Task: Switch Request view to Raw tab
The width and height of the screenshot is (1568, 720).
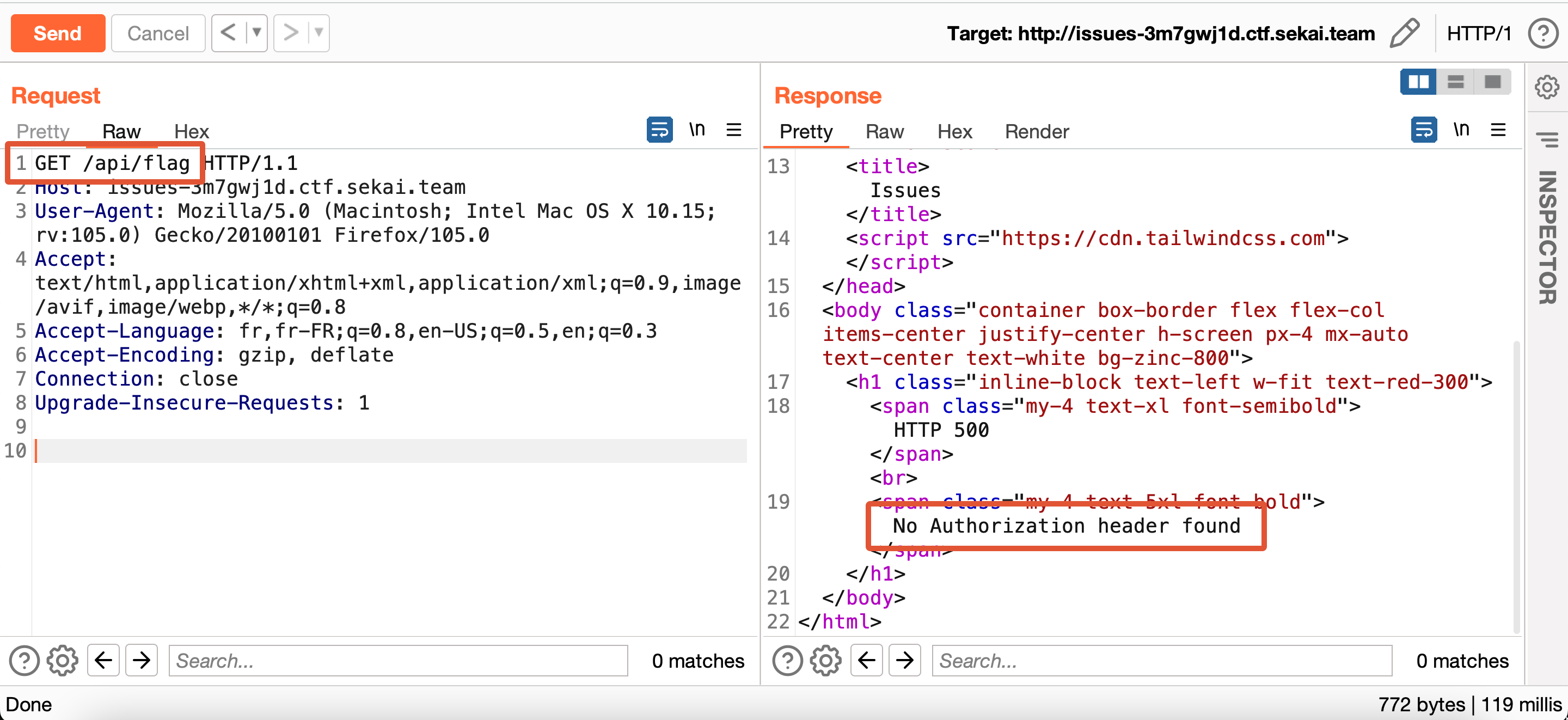Action: point(121,132)
